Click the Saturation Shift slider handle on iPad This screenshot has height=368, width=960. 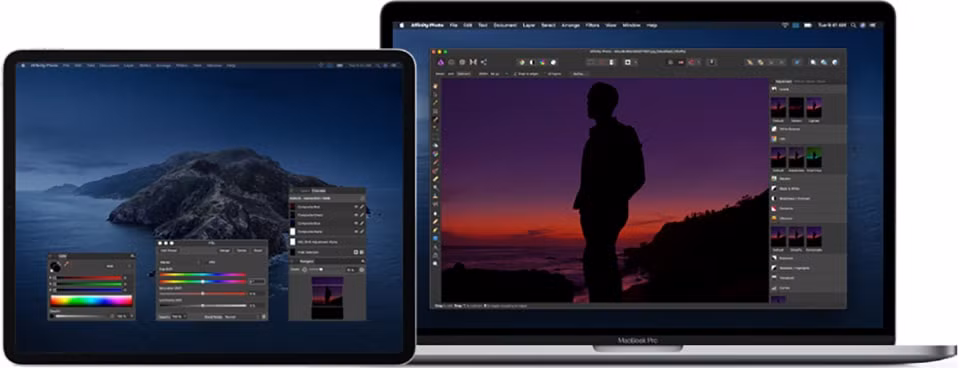[x=203, y=293]
